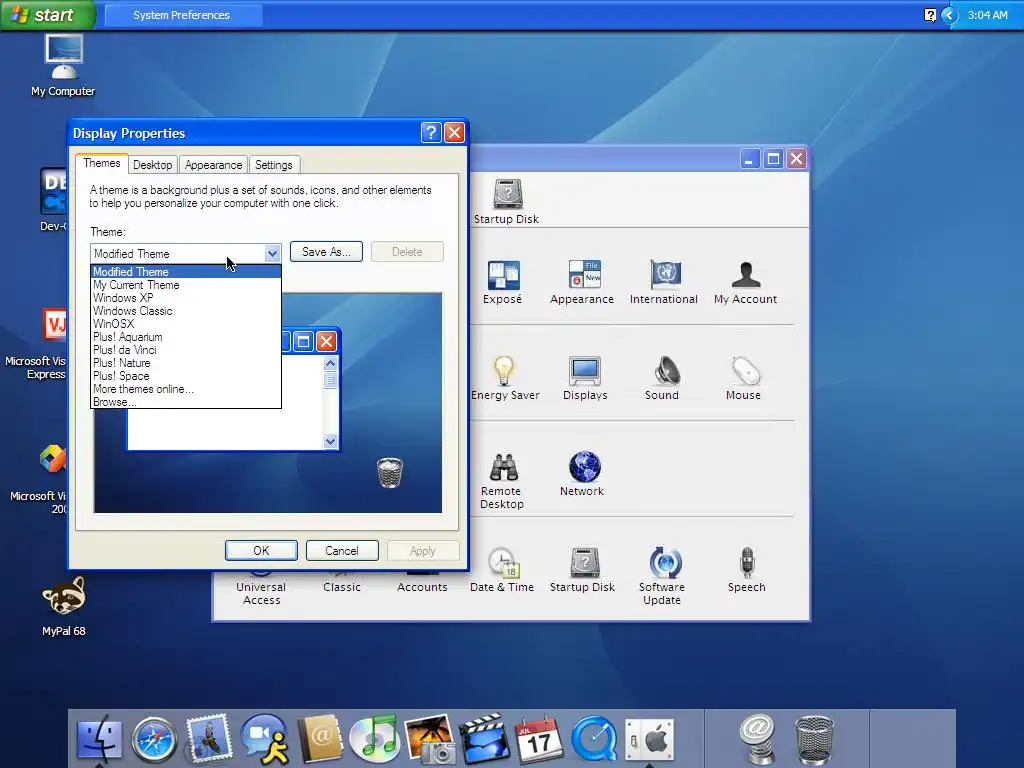Switch to the Appearance tab

point(213,165)
